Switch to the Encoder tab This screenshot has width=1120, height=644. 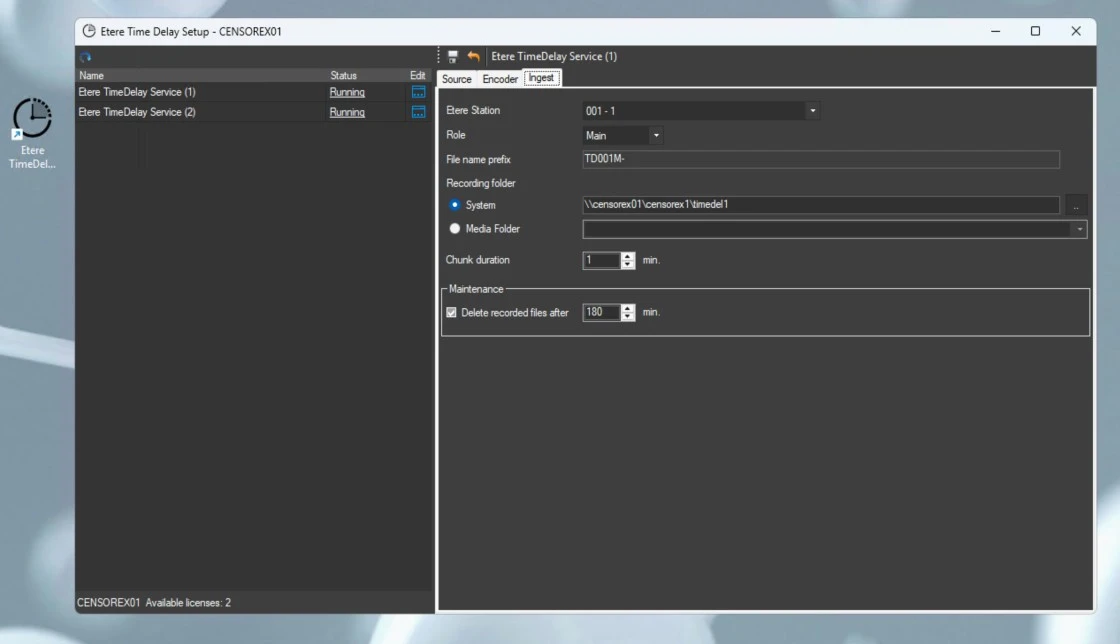point(500,79)
